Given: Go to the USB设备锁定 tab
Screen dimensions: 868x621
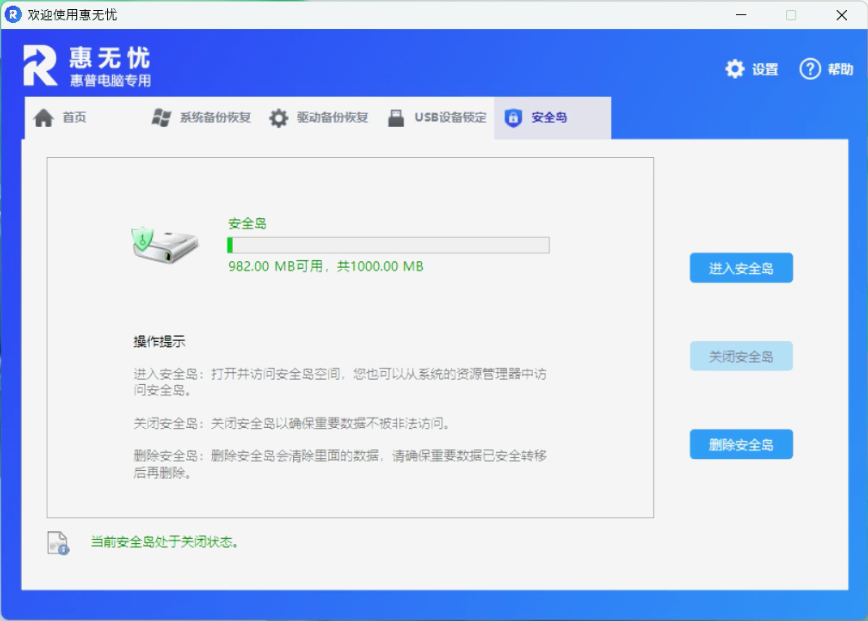Looking at the screenshot, I should (x=450, y=118).
